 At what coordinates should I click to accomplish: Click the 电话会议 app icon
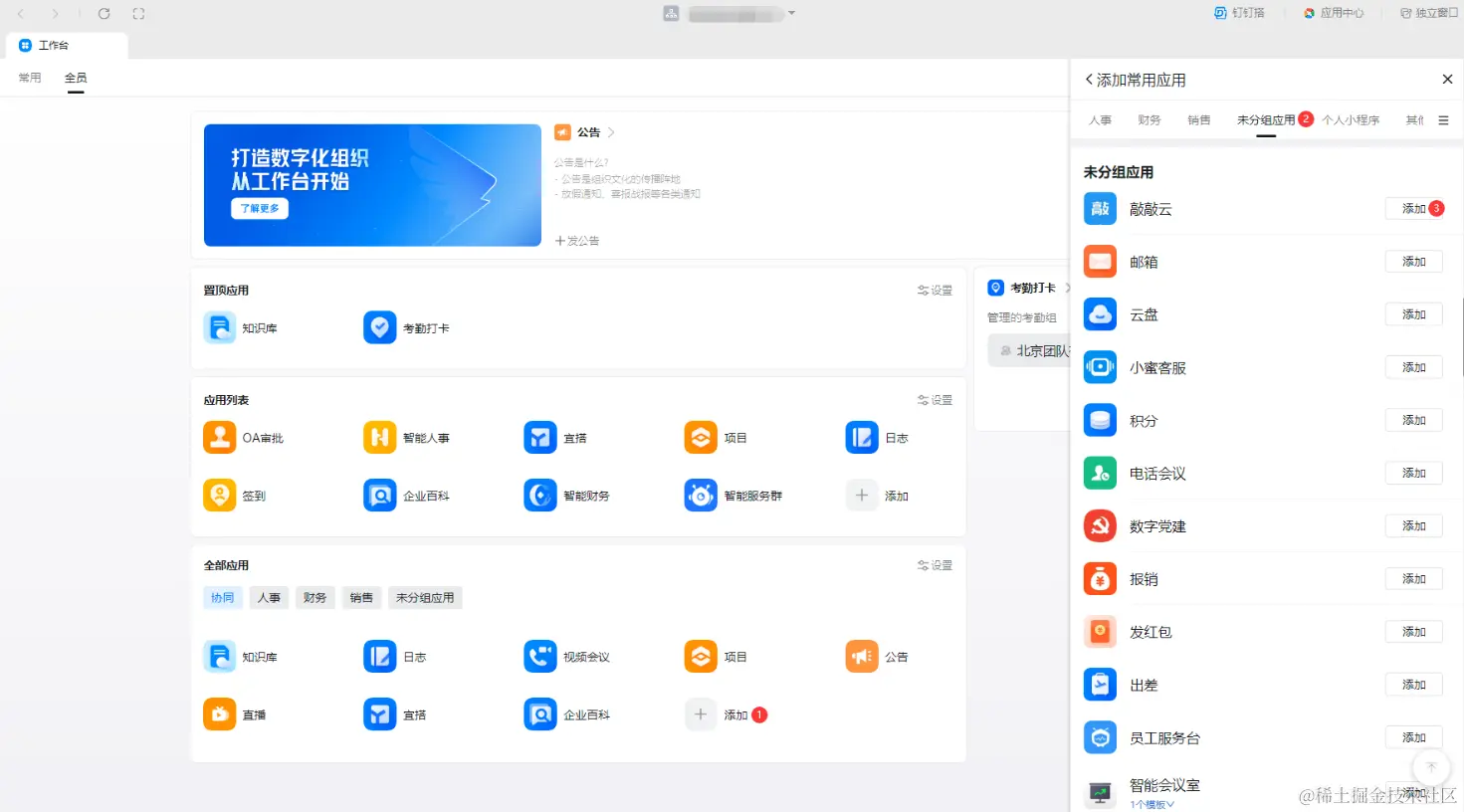[1100, 474]
